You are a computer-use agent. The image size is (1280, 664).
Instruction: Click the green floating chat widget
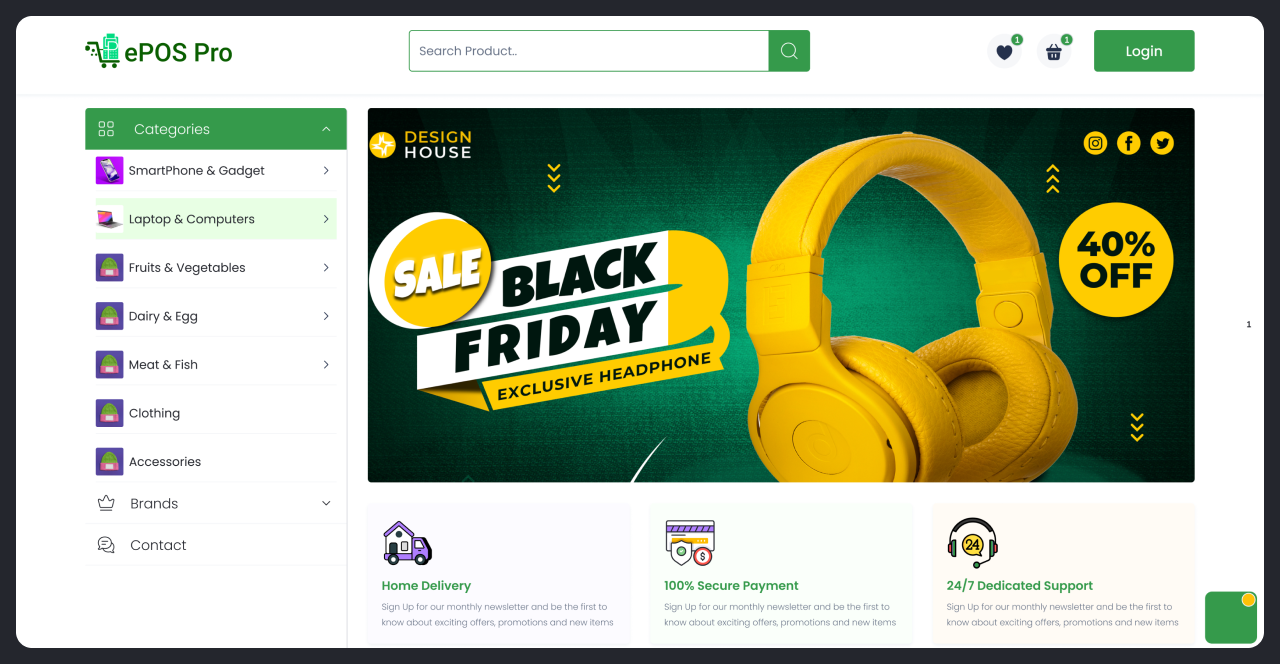[1231, 617]
